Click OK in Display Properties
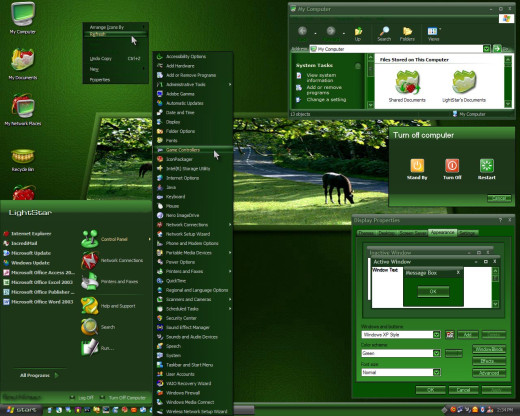Viewport: 520px width, 416px height. coord(430,390)
